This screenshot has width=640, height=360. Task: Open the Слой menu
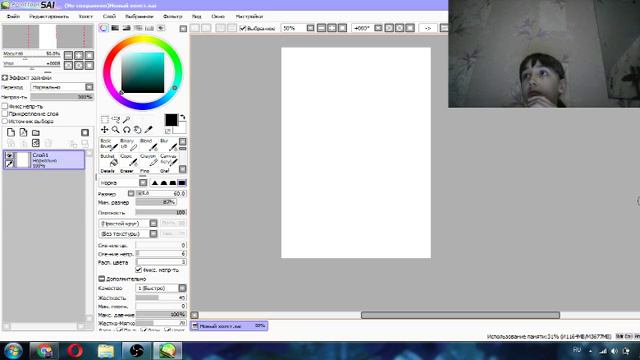[x=109, y=17]
